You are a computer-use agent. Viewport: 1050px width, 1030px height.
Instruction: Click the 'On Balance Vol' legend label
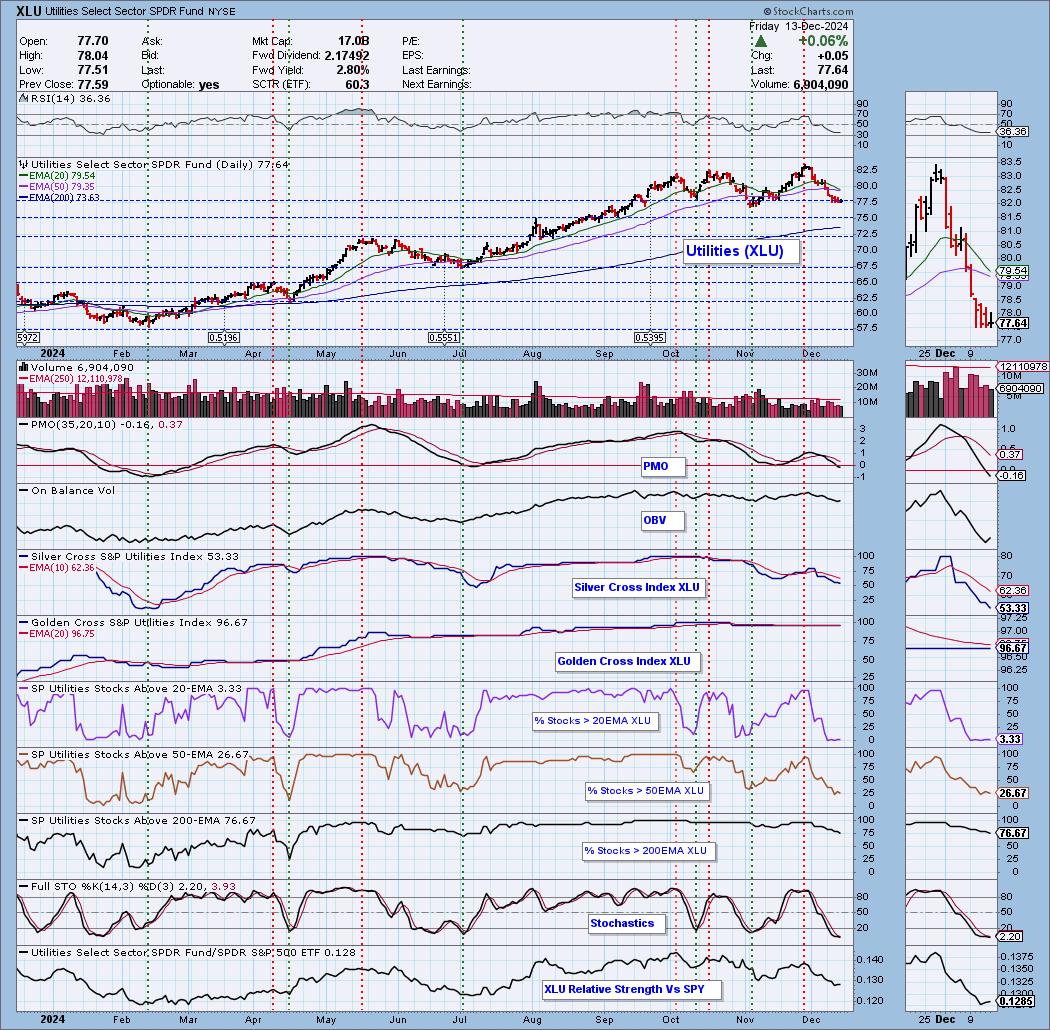(67, 491)
